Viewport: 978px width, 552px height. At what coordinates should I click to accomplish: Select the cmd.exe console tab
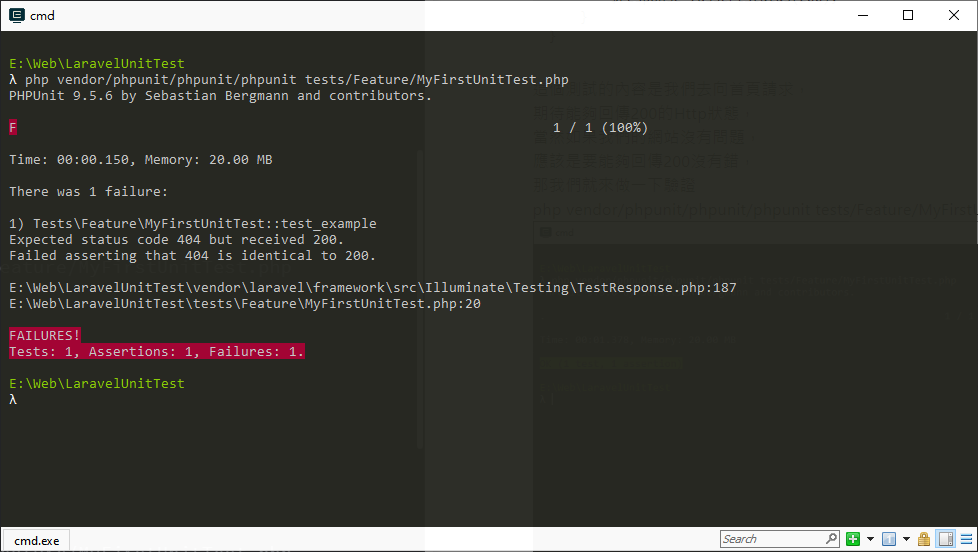[36, 541]
